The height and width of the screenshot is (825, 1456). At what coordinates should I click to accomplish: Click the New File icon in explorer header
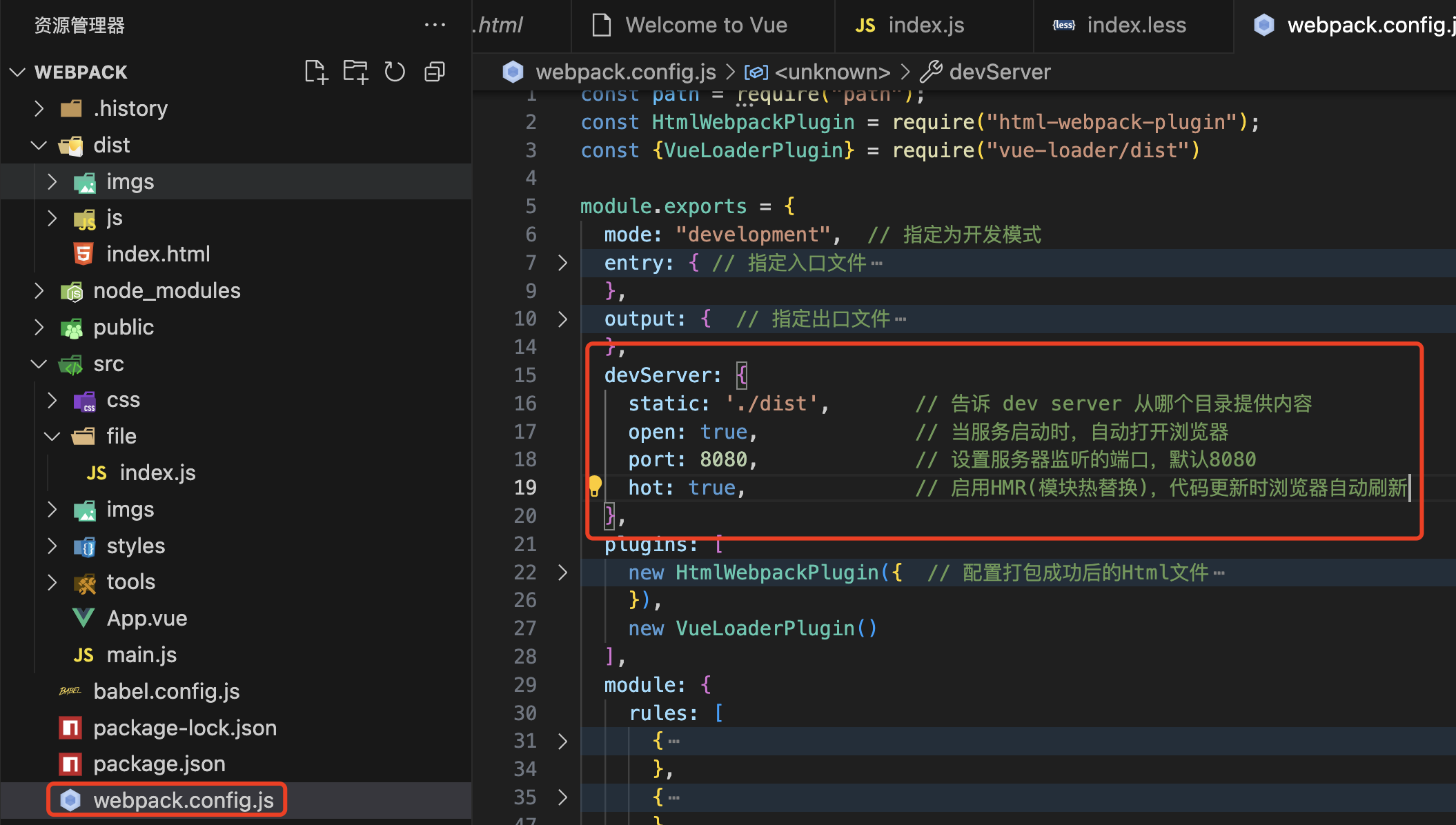(x=316, y=72)
